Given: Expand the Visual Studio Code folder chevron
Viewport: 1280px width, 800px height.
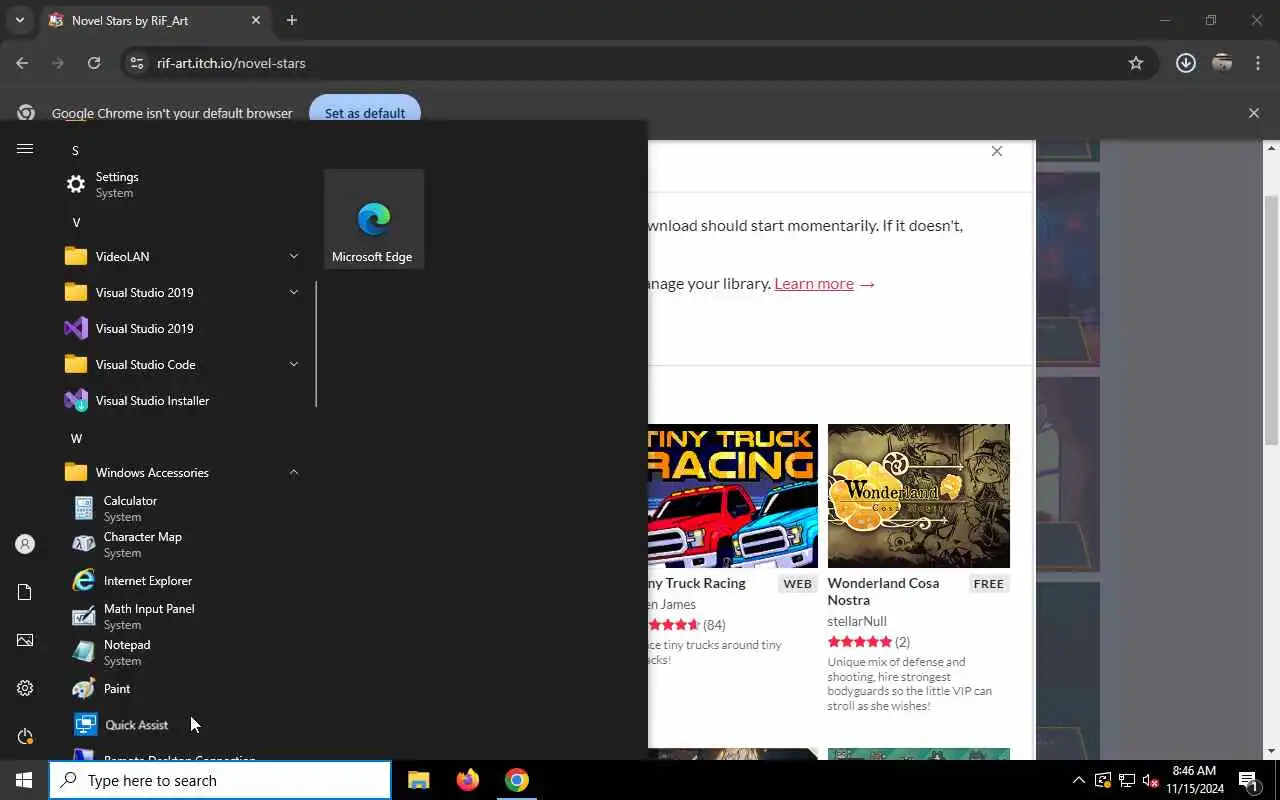Looking at the screenshot, I should pyautogui.click(x=294, y=364).
